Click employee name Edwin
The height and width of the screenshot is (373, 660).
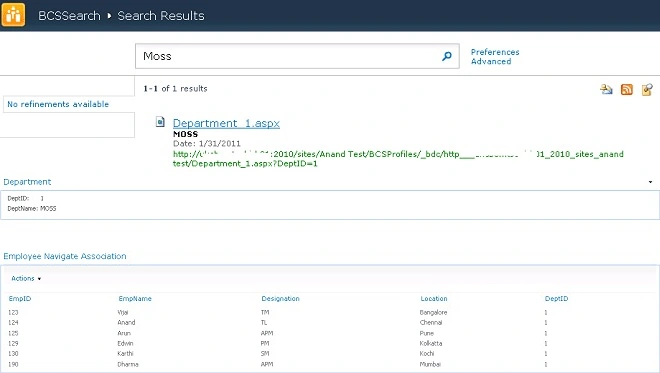125,343
